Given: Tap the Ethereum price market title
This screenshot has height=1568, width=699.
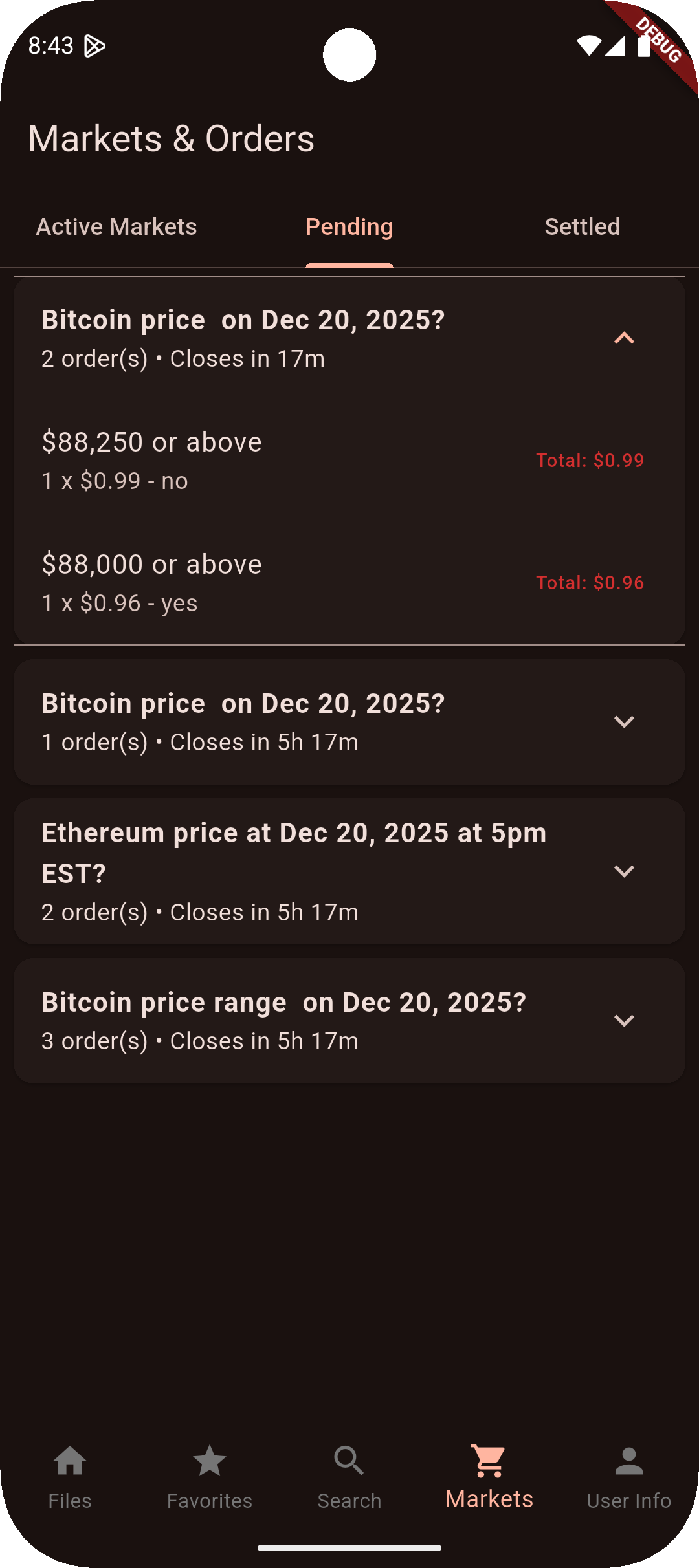Looking at the screenshot, I should coord(294,853).
